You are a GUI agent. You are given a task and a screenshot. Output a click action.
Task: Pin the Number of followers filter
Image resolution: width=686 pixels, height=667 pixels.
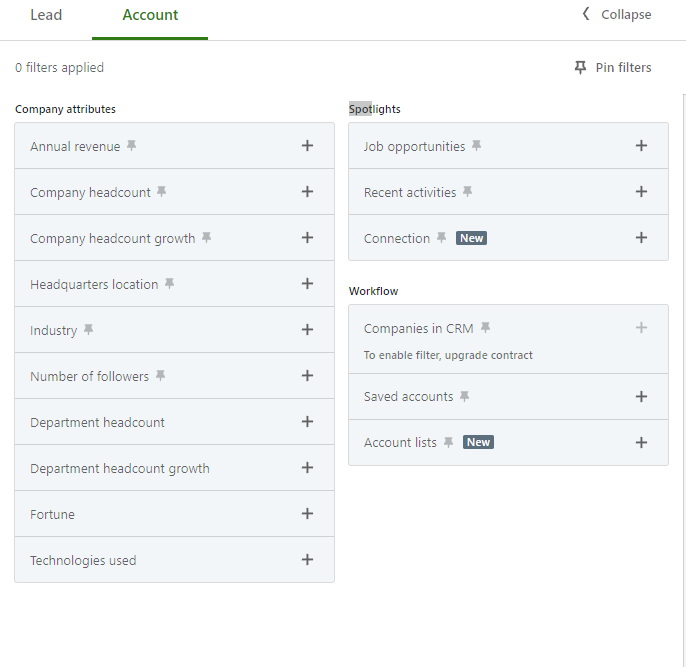[161, 376]
